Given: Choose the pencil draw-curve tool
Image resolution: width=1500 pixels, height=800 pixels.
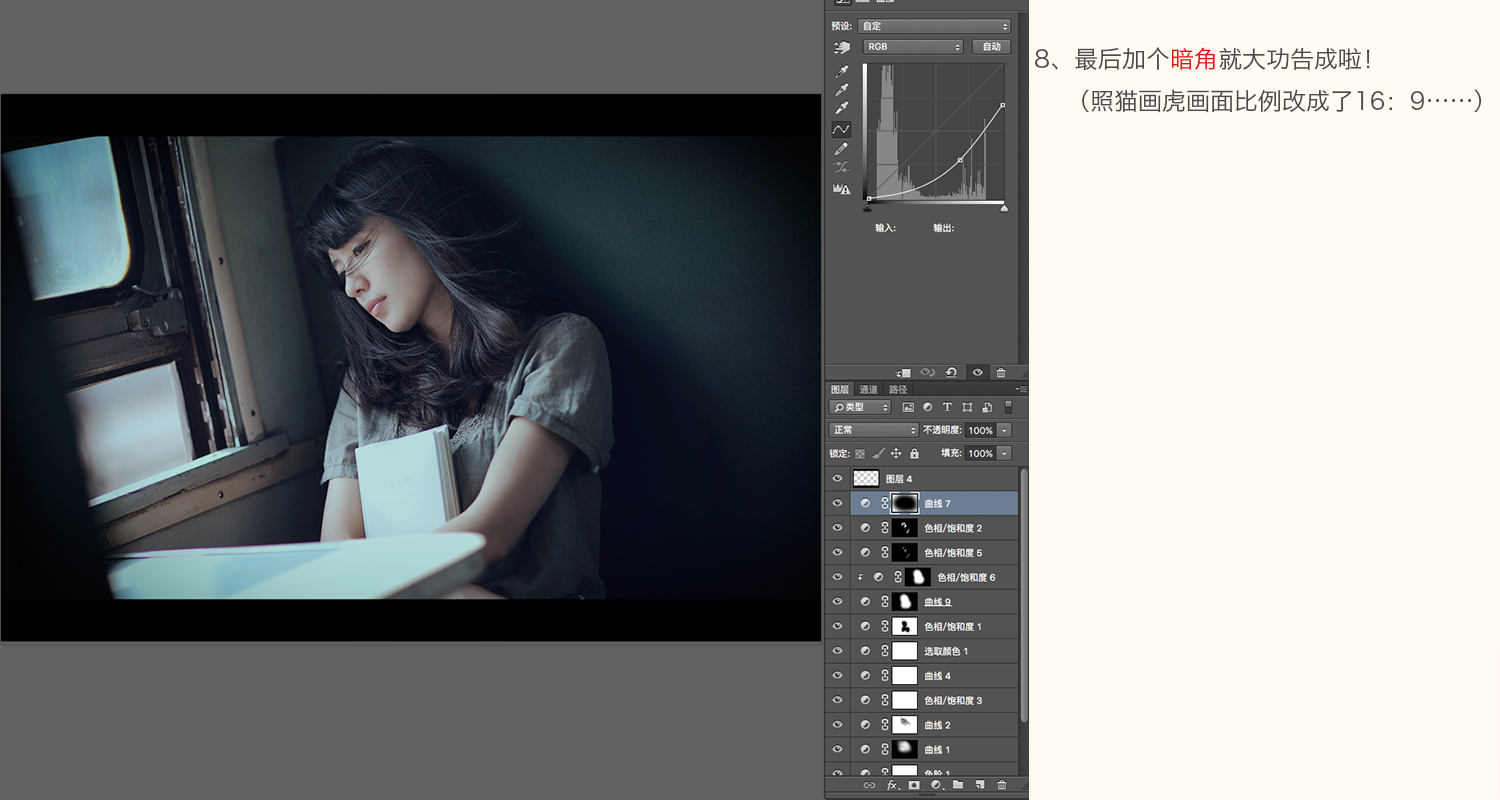Looking at the screenshot, I should point(842,148).
